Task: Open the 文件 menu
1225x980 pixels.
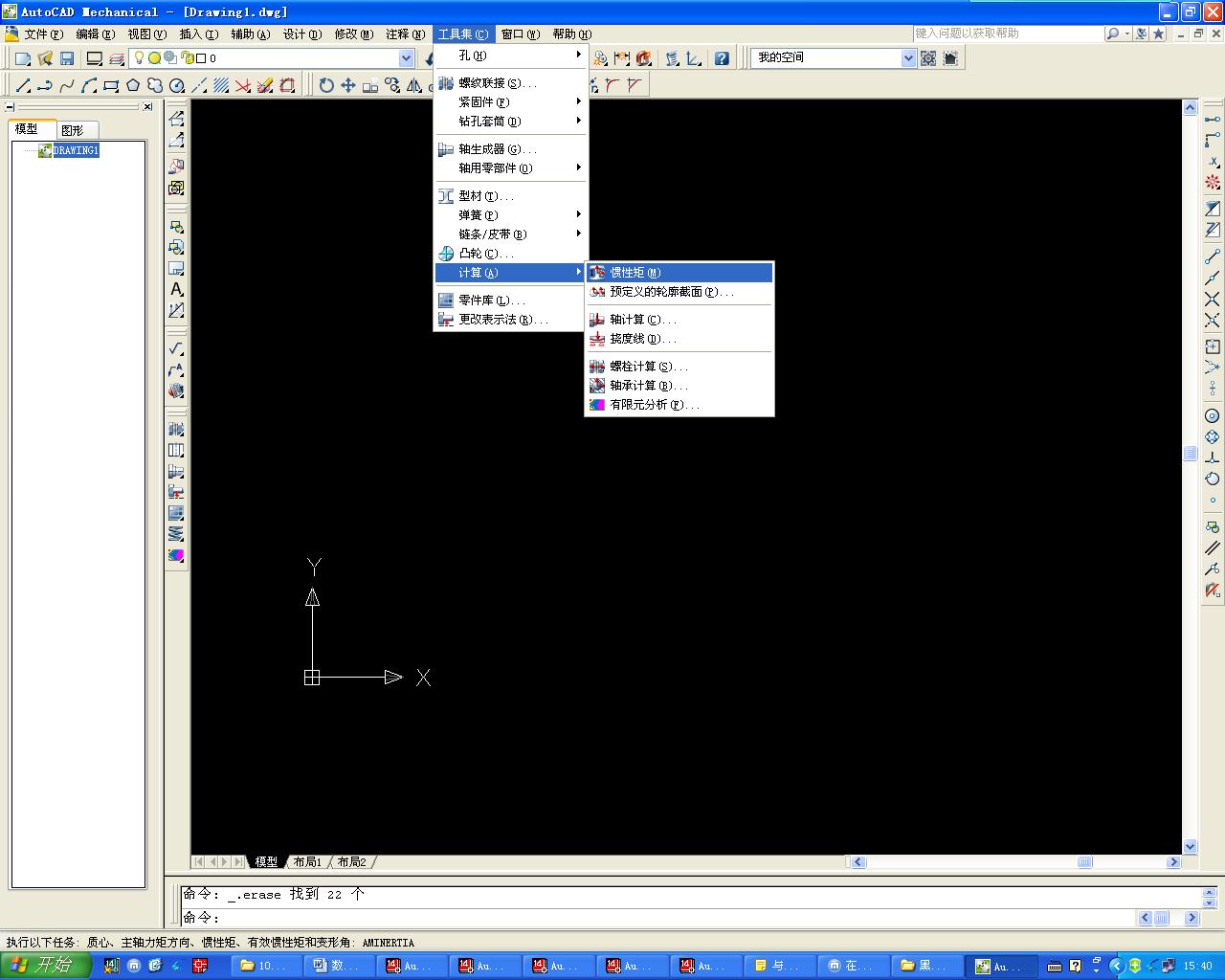Action: tap(43, 34)
